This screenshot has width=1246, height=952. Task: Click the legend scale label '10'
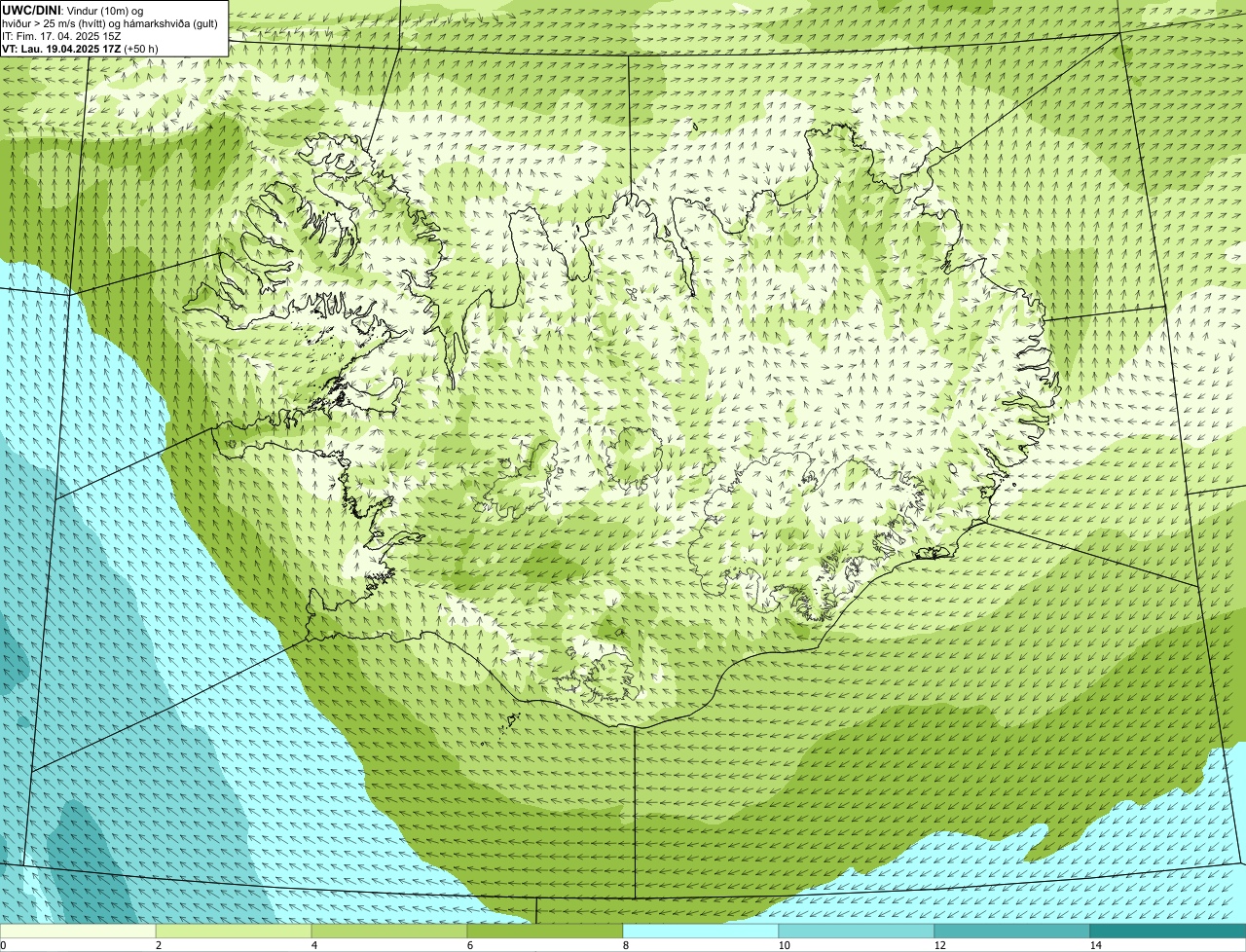pyautogui.click(x=784, y=945)
